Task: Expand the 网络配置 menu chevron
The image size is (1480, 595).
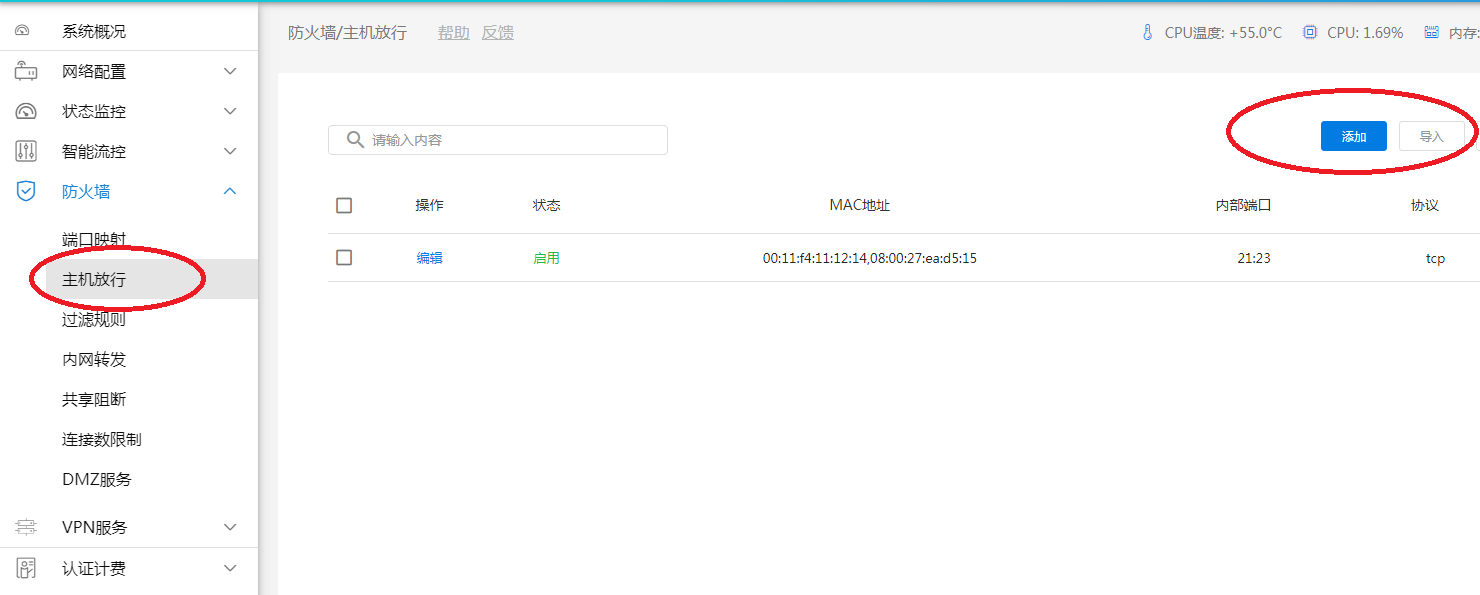Action: click(230, 72)
